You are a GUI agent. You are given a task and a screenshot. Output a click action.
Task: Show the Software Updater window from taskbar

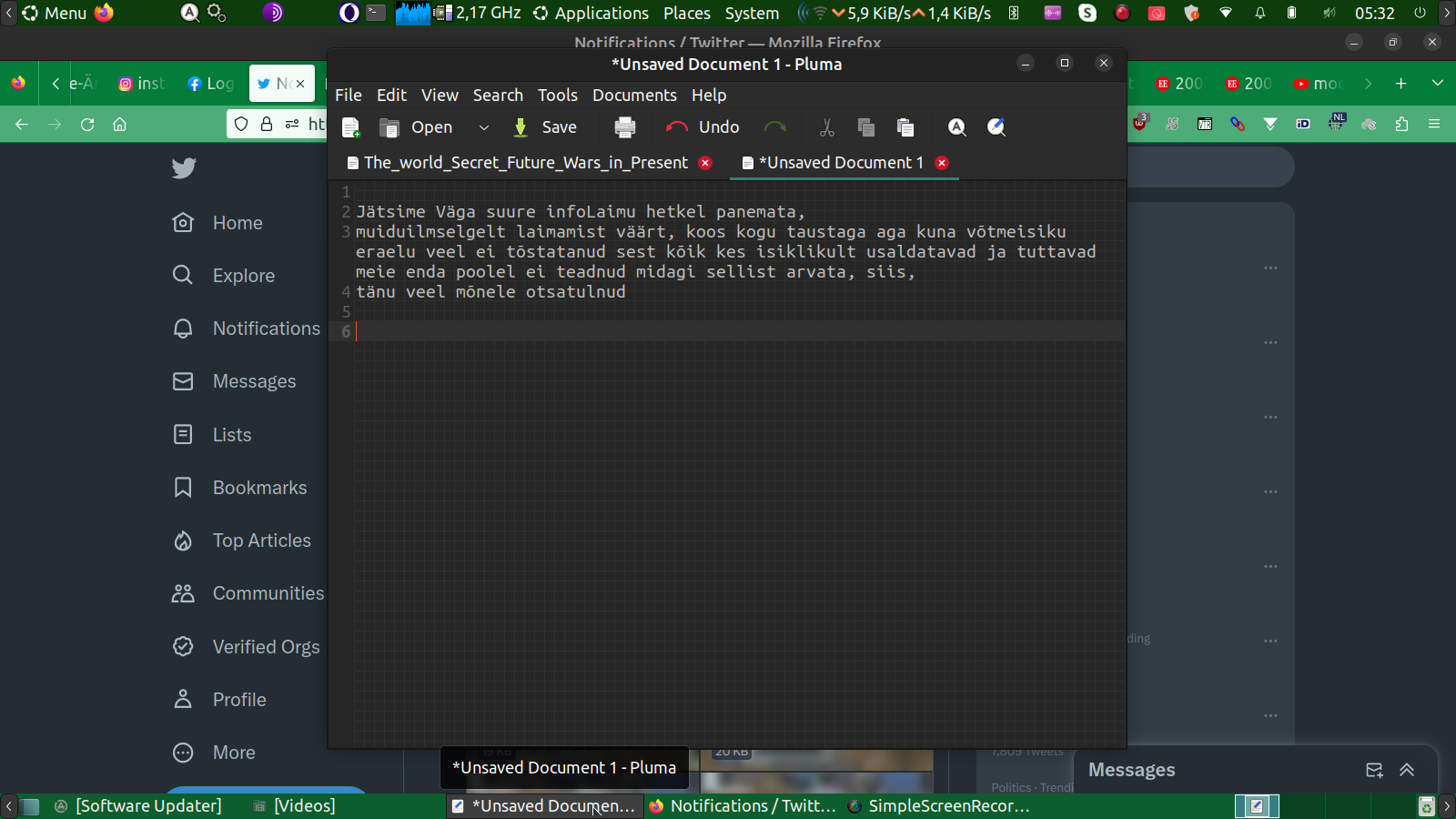[x=137, y=806]
